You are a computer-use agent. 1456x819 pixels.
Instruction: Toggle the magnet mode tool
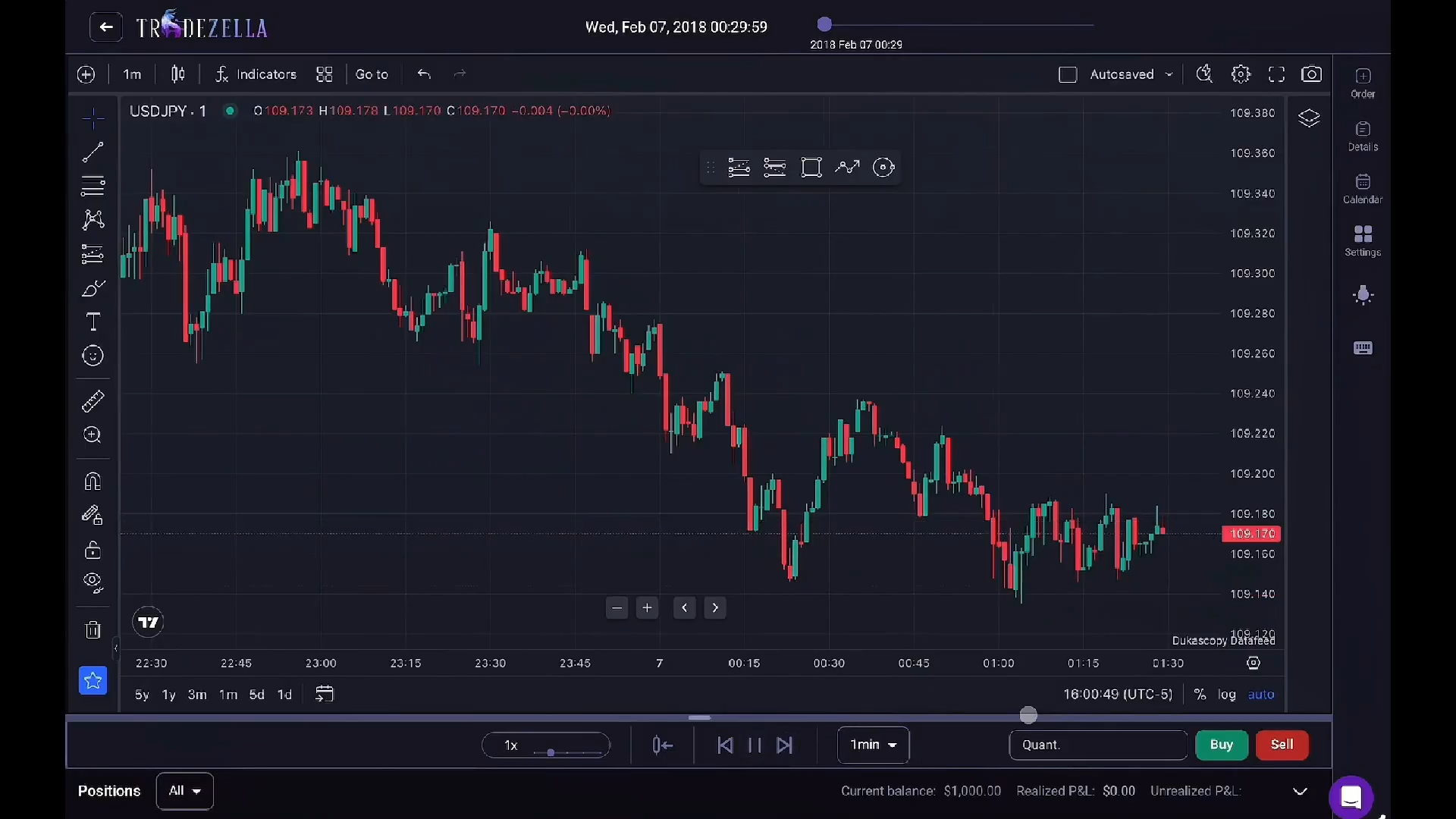(x=93, y=482)
